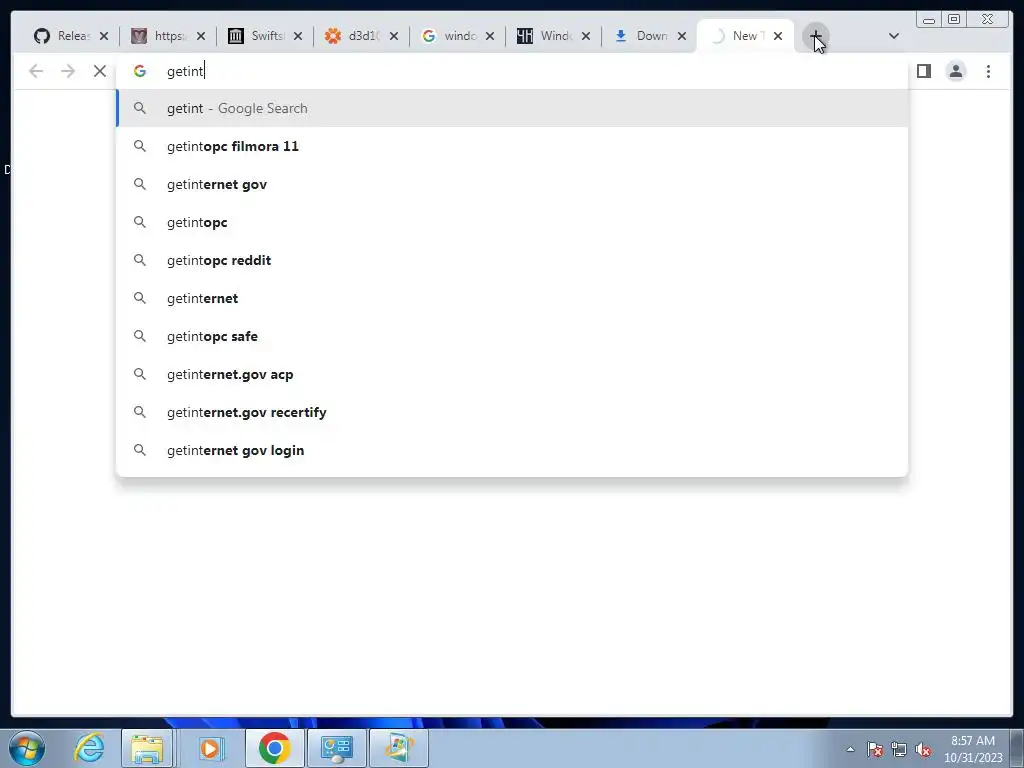1024x768 pixels.
Task: Select suggestion 'getinternet.gov acp'
Action: pyautogui.click(x=512, y=374)
